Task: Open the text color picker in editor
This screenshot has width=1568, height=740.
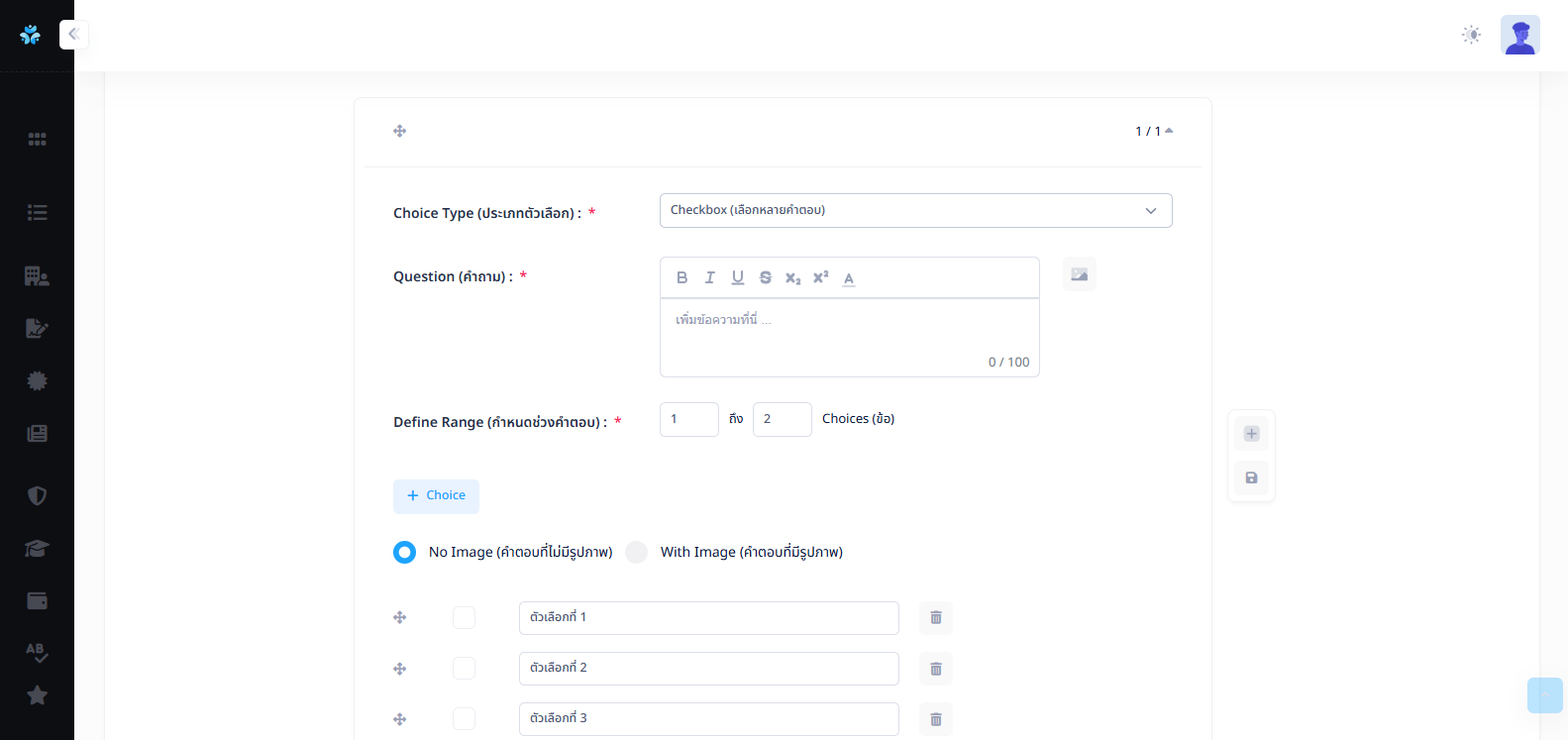Action: pos(849,278)
